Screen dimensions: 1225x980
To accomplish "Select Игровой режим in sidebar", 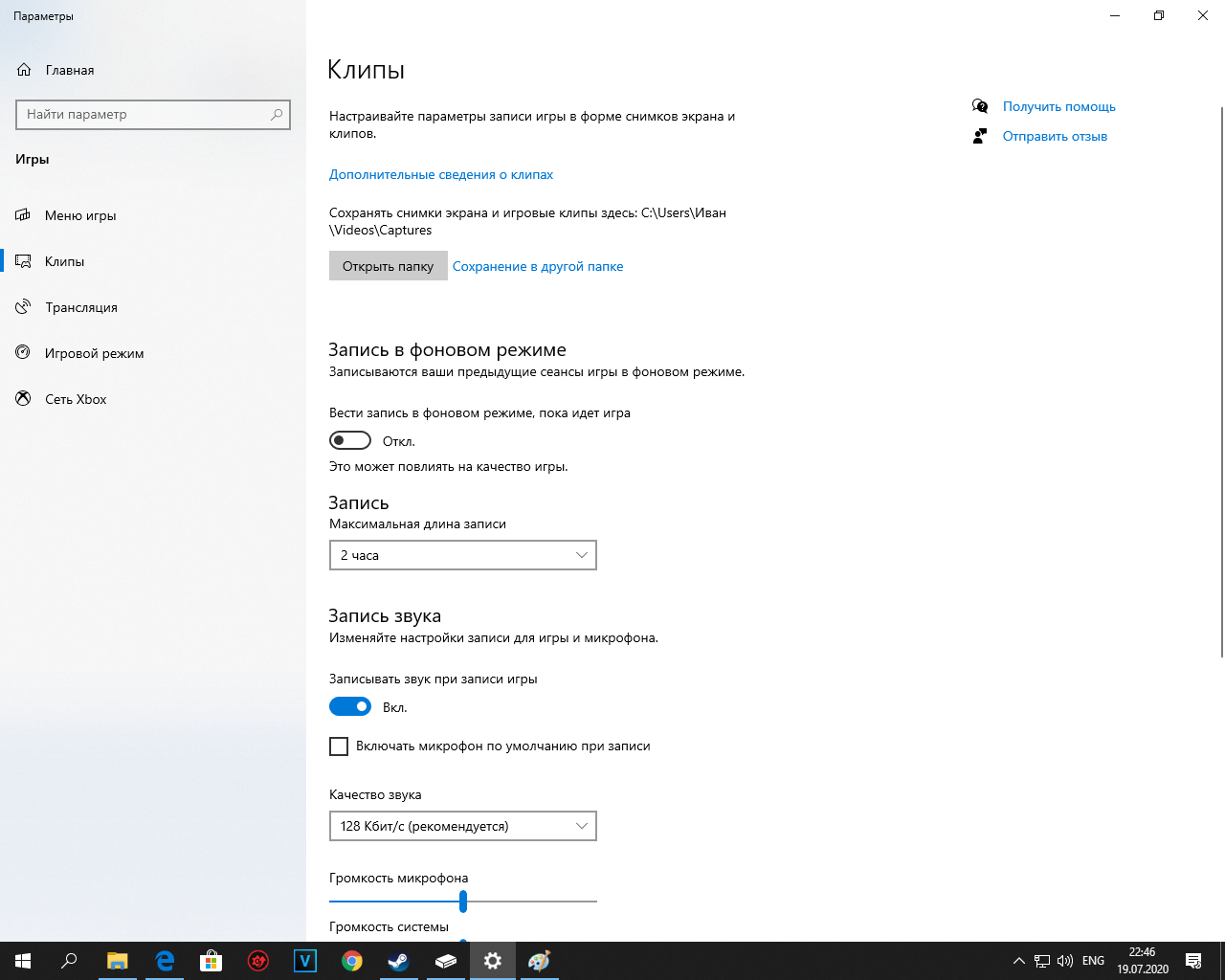I will tap(94, 353).
